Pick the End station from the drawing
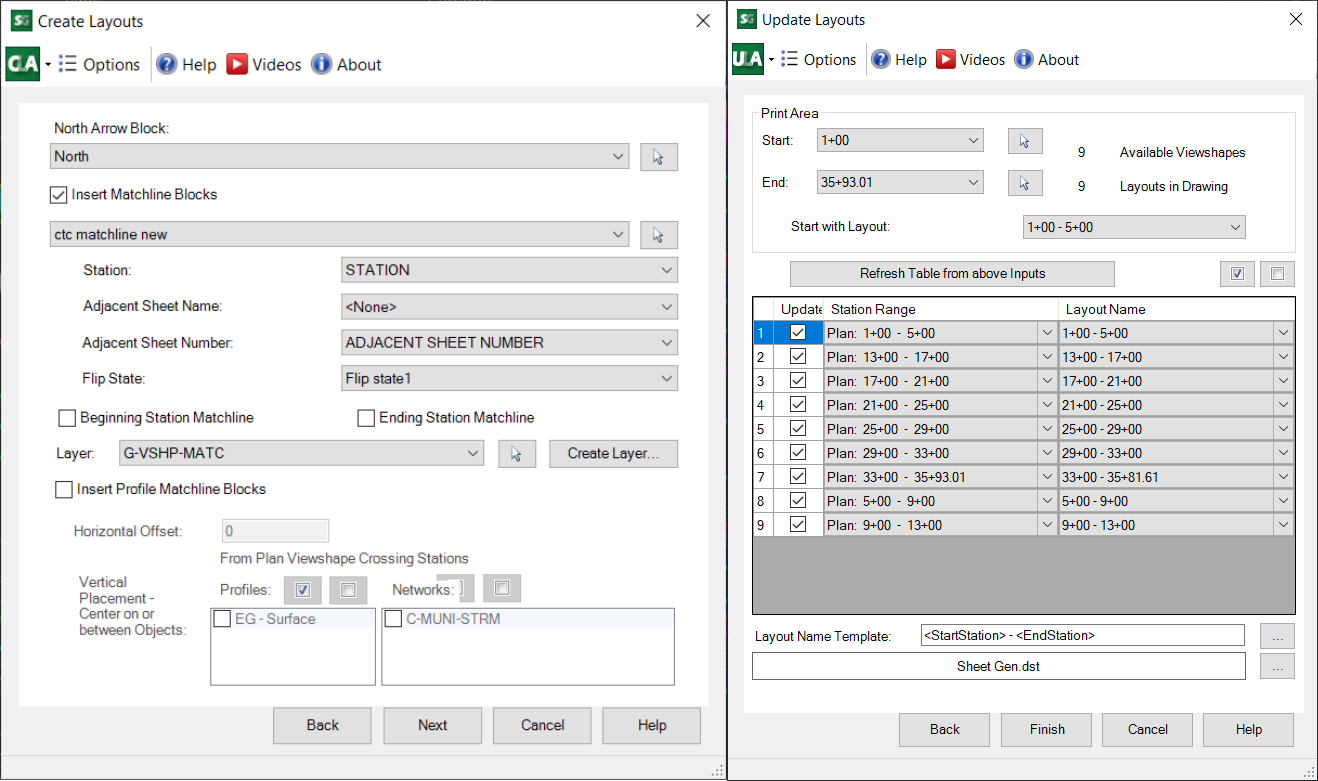 coord(1024,183)
